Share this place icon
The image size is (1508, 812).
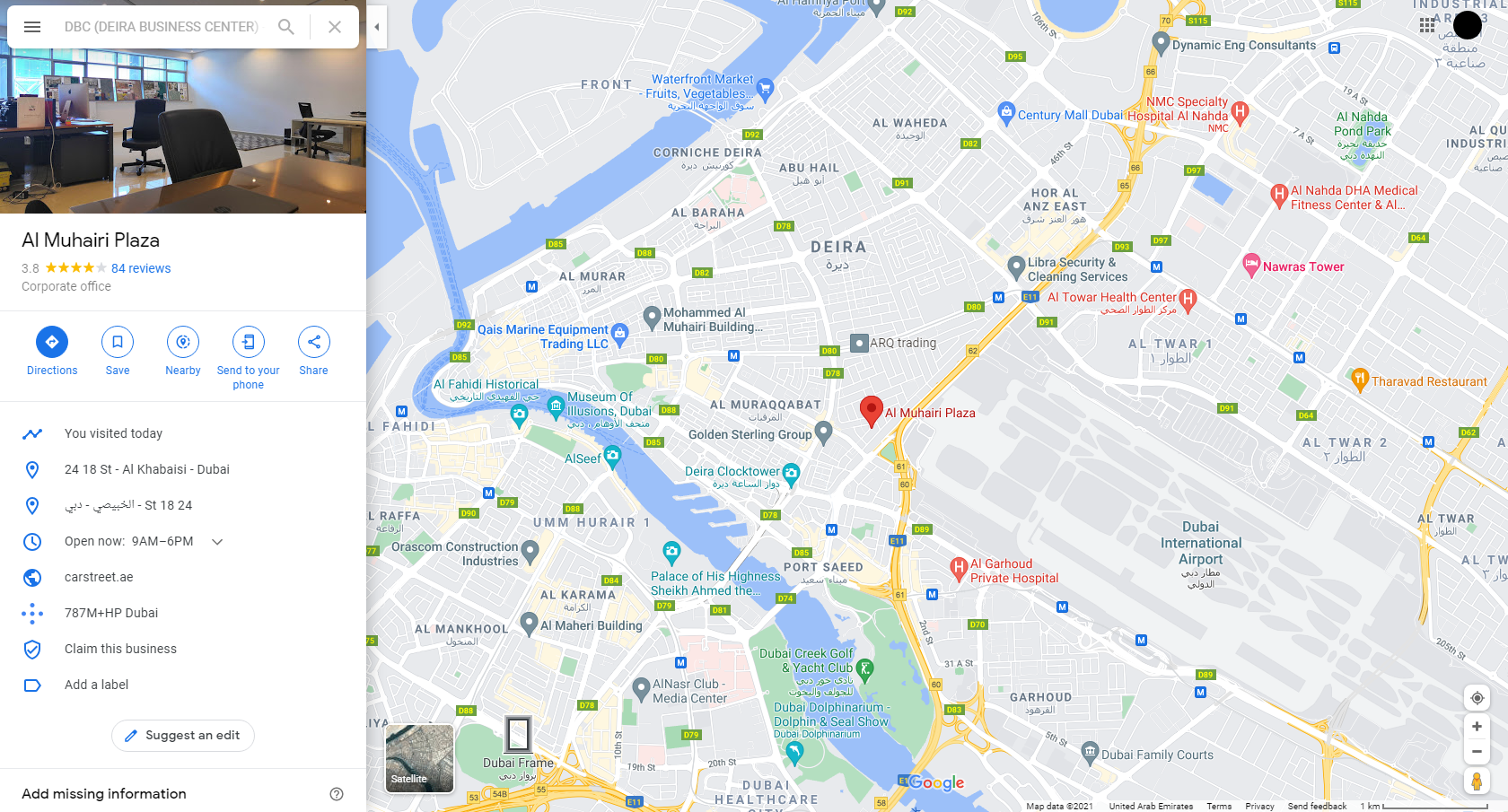314,342
